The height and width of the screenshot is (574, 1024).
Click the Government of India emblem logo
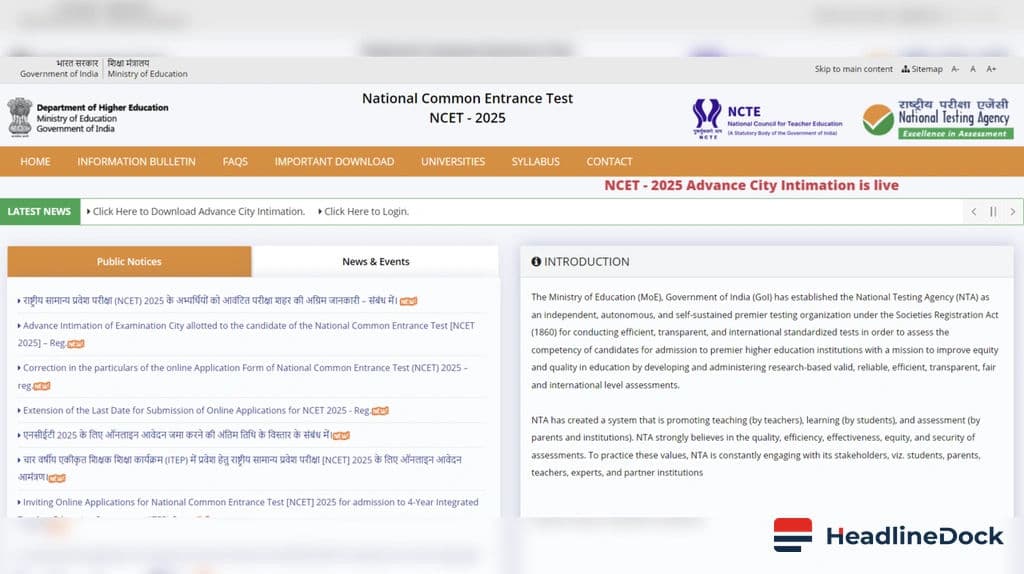(20, 117)
